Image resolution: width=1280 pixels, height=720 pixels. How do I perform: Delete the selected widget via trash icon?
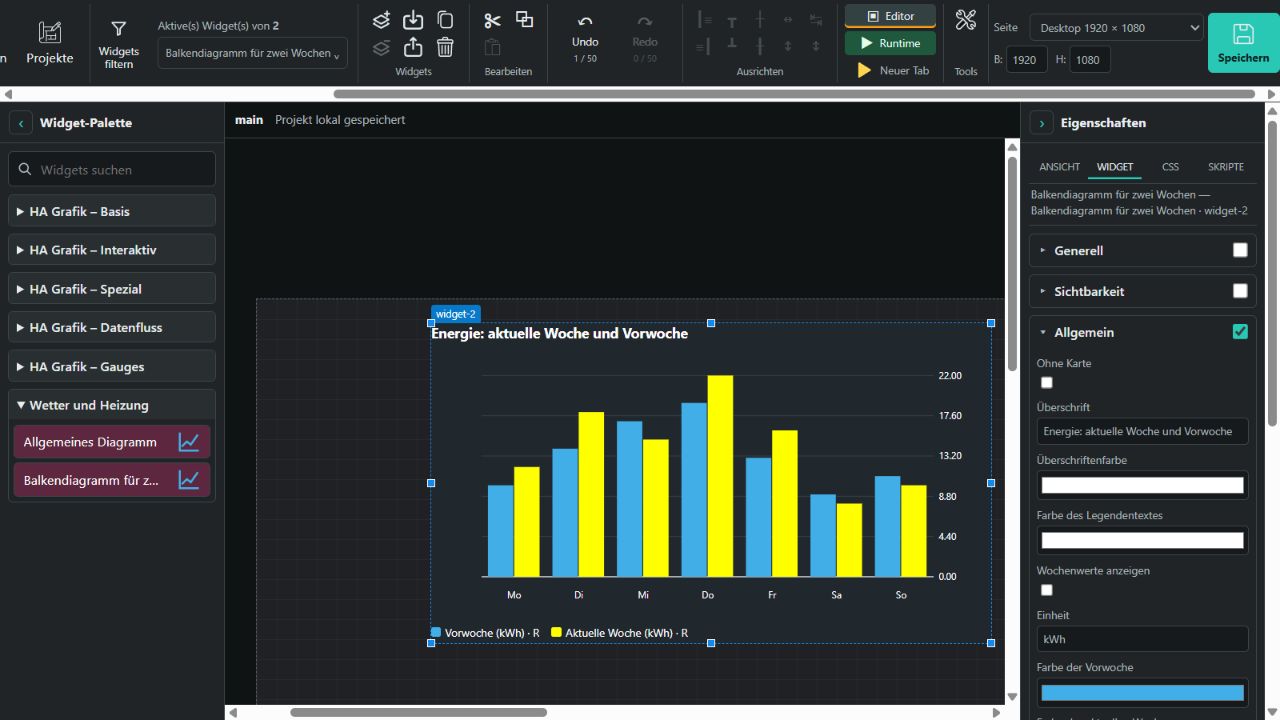pos(445,47)
